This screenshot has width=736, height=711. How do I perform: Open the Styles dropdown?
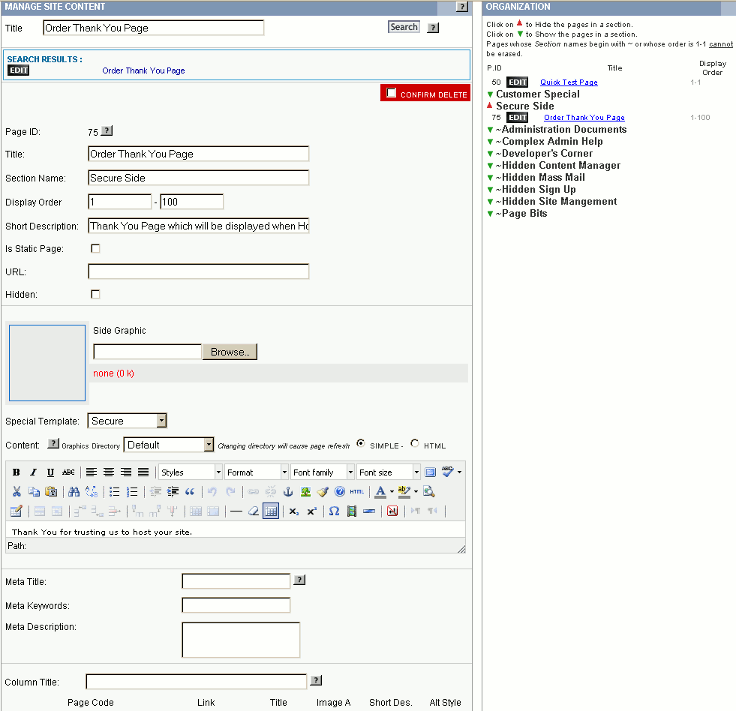coord(191,472)
